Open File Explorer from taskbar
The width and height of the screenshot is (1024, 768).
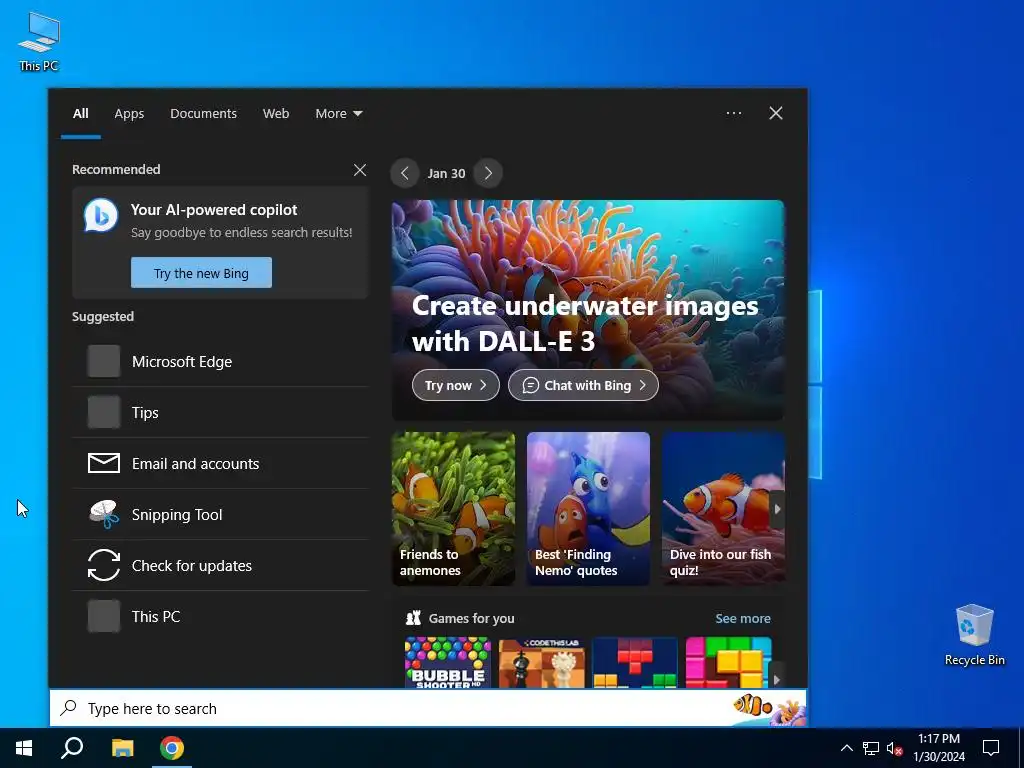[122, 748]
